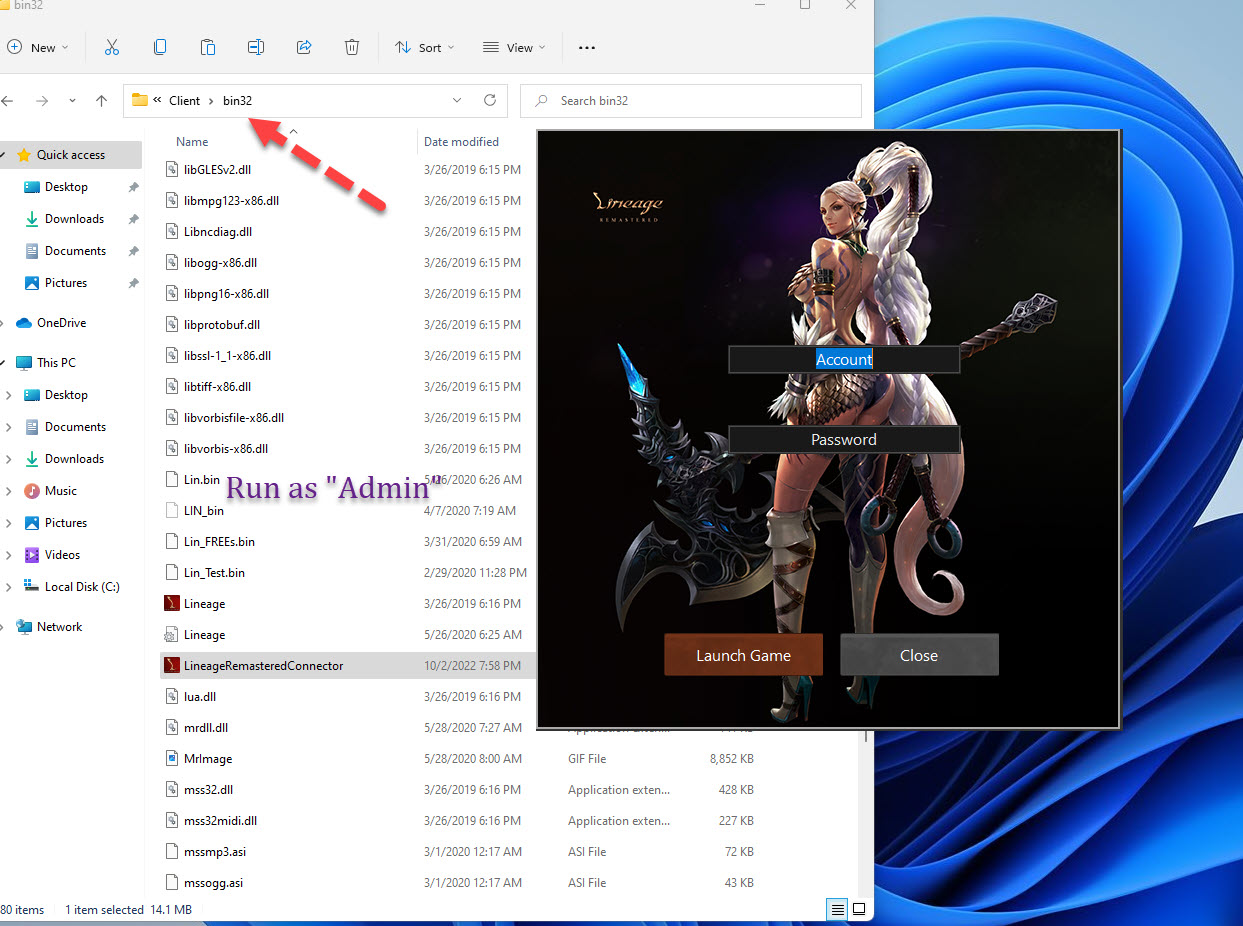1243x926 pixels.
Task: Select Network in navigation pane
Action: (x=59, y=627)
